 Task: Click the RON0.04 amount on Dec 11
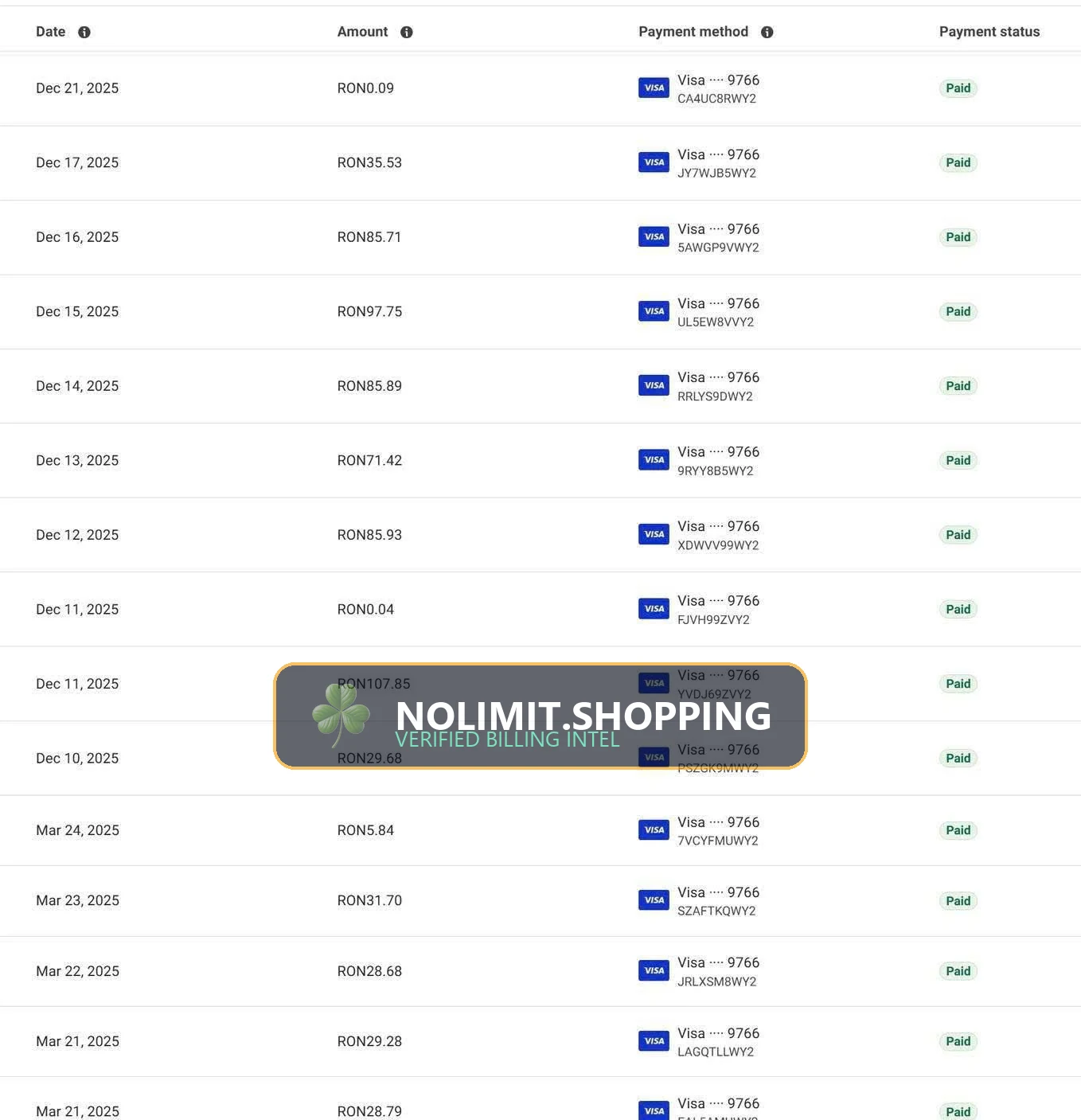365,609
